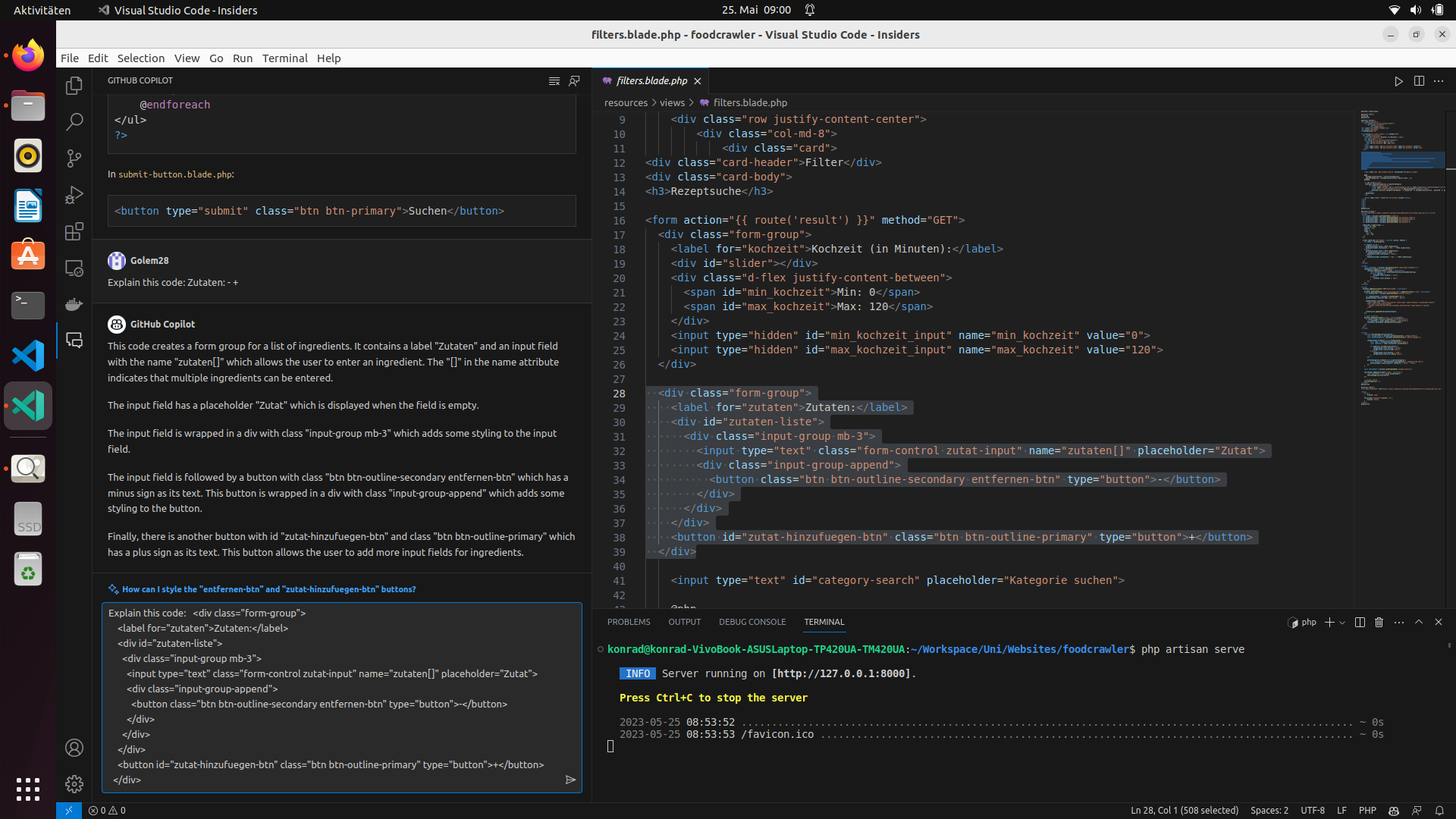This screenshot has width=1456, height=819.
Task: Split the terminal panel
Action: coord(1360,622)
